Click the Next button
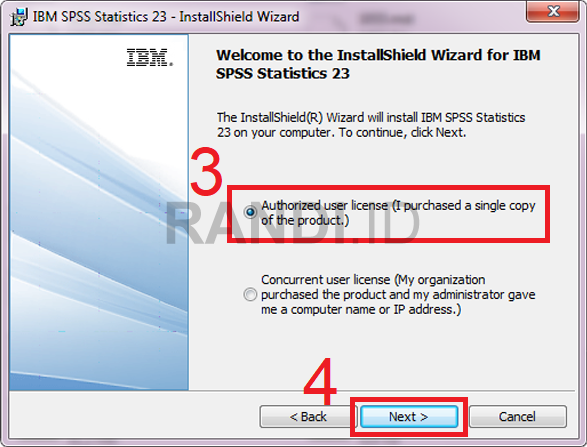 tap(409, 416)
